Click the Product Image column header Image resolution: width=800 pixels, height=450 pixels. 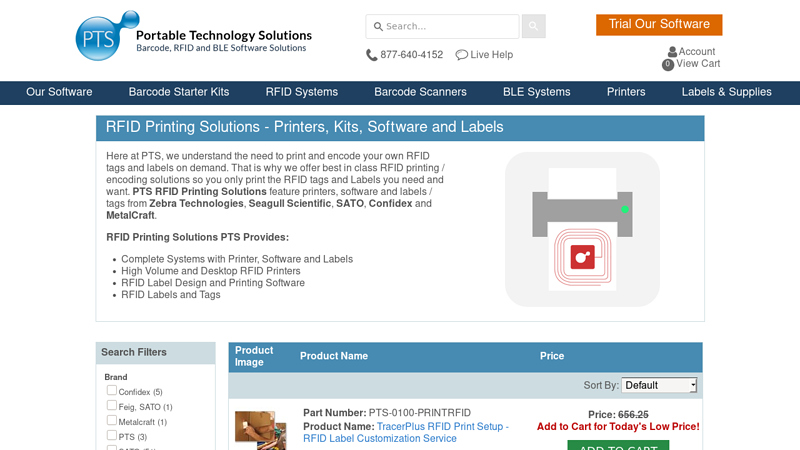coord(254,356)
